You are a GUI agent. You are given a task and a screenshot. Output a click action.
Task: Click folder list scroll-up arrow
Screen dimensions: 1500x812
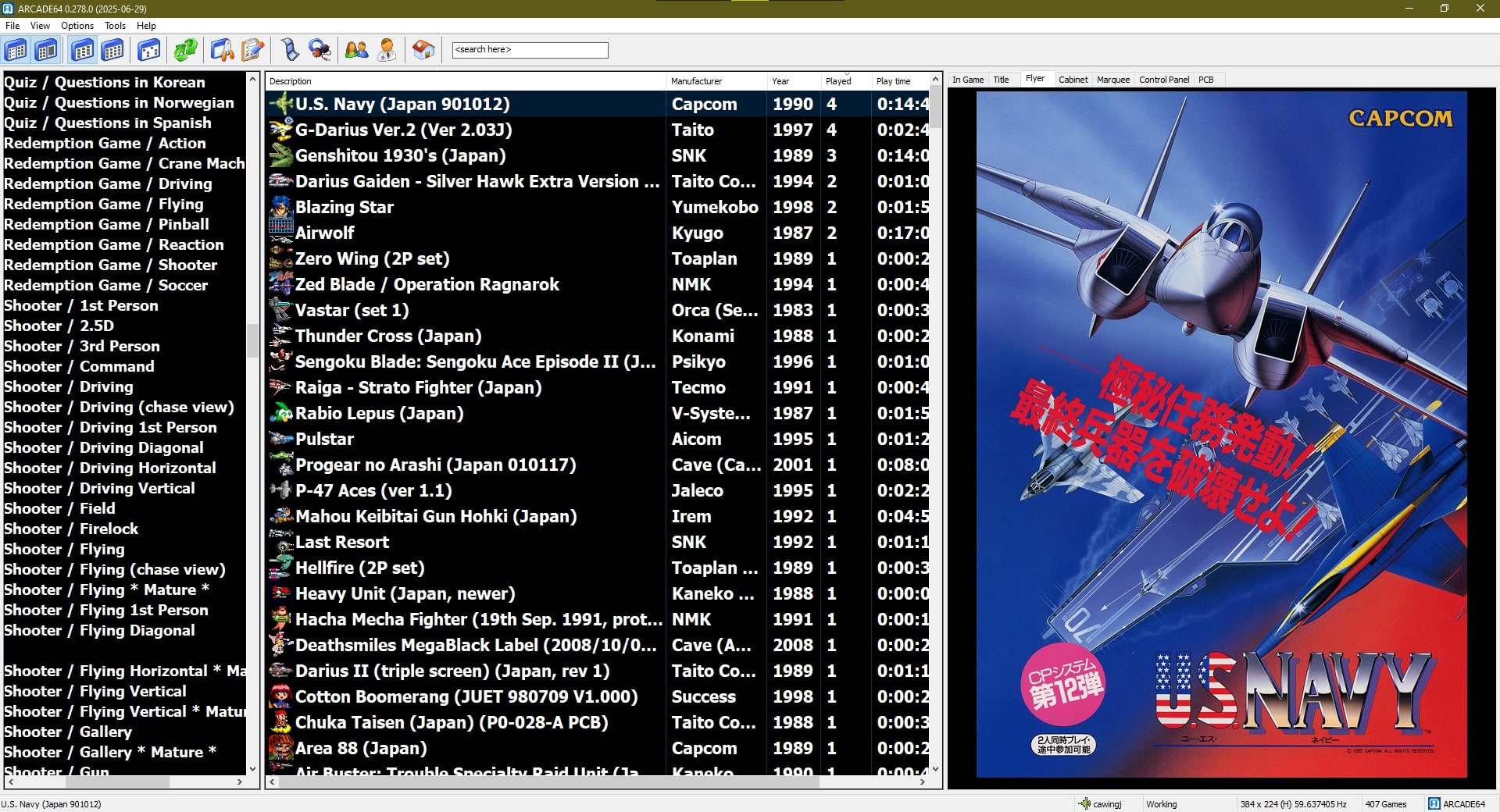pos(252,79)
